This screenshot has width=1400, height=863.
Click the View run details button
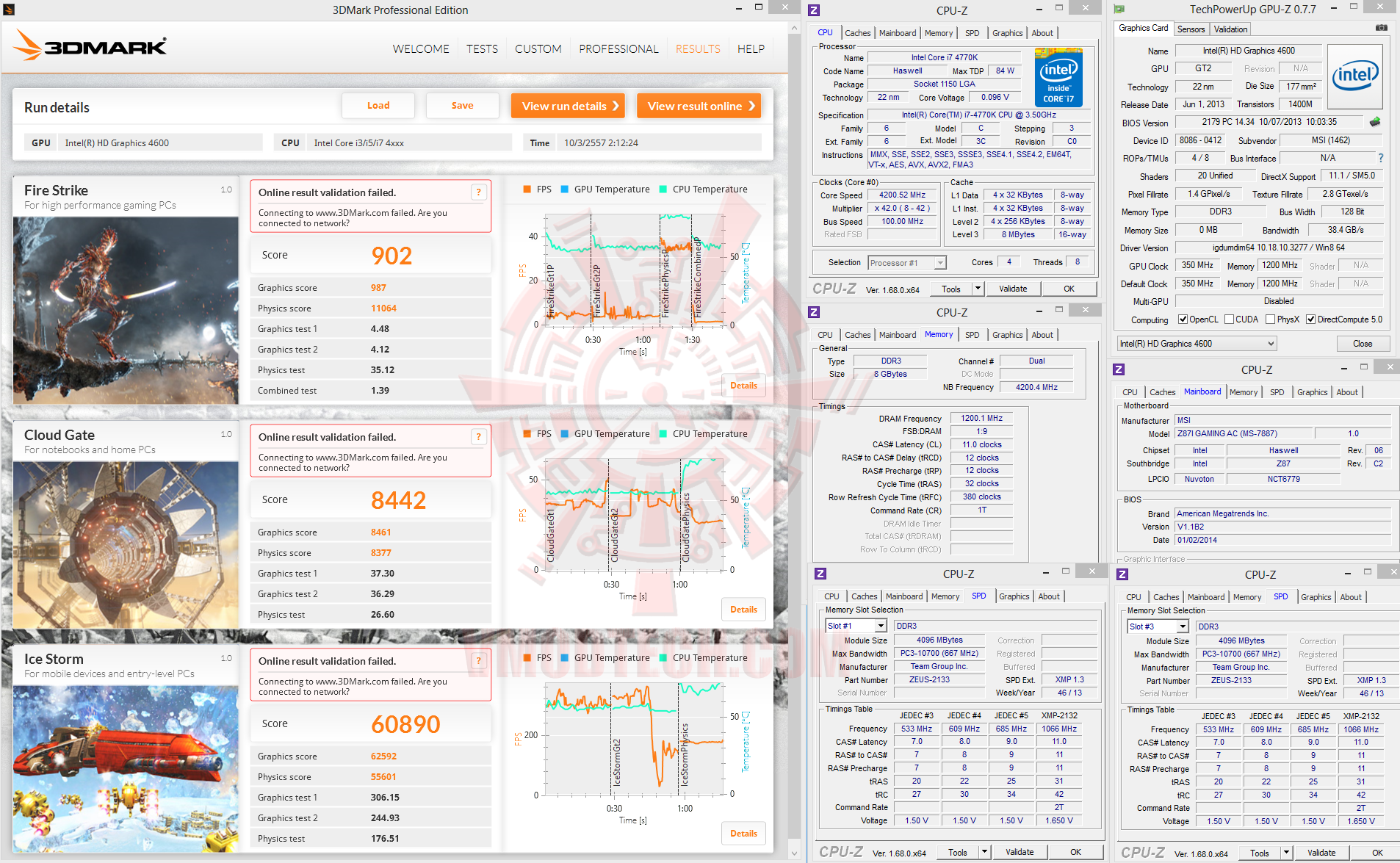[x=568, y=106]
